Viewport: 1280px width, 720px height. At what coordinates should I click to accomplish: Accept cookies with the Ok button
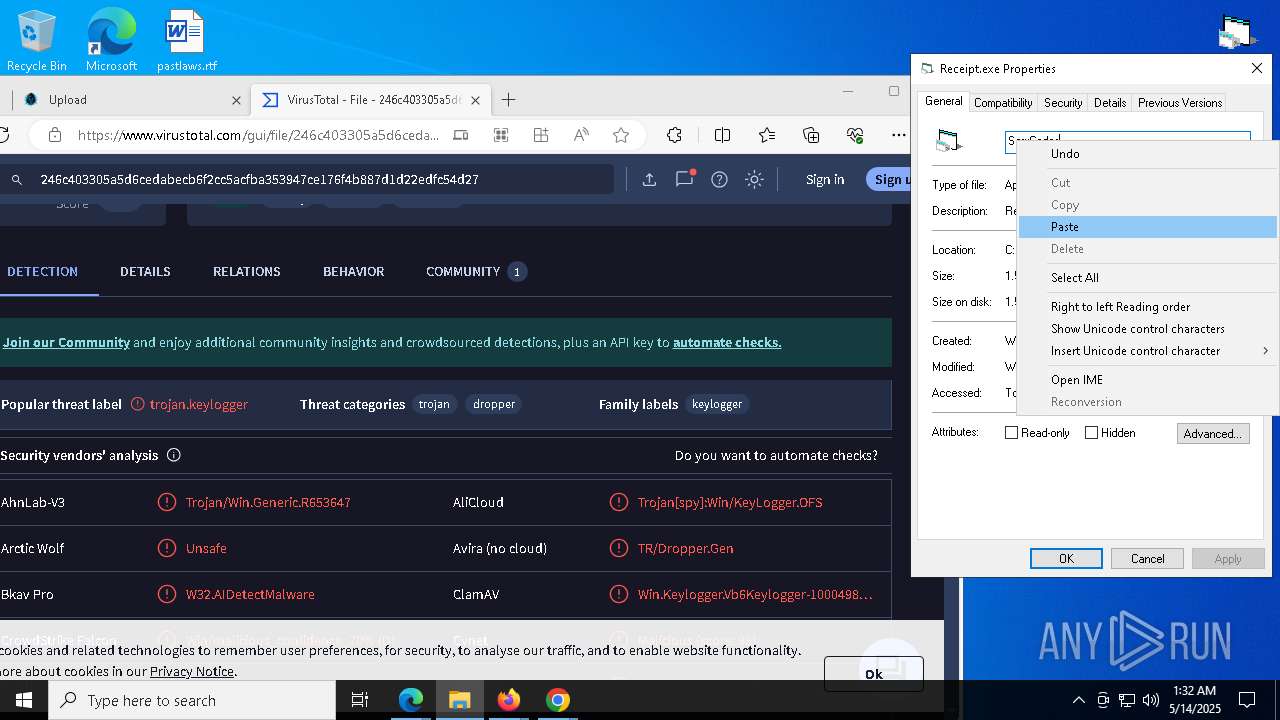tap(874, 674)
